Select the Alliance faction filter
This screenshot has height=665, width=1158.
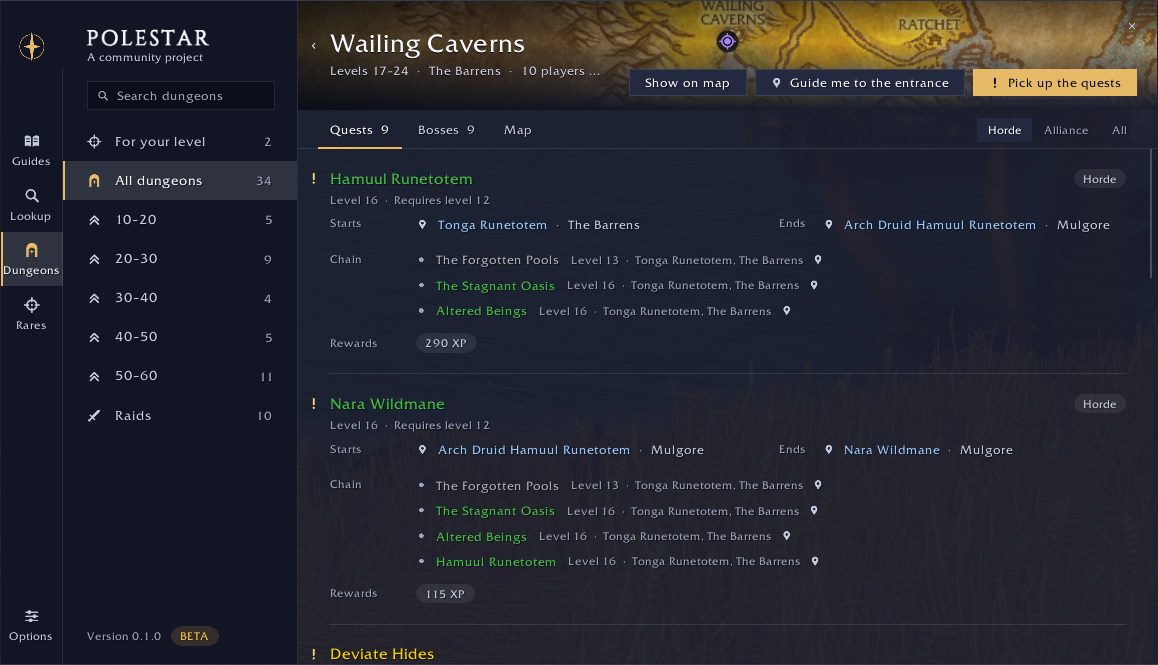(1066, 130)
